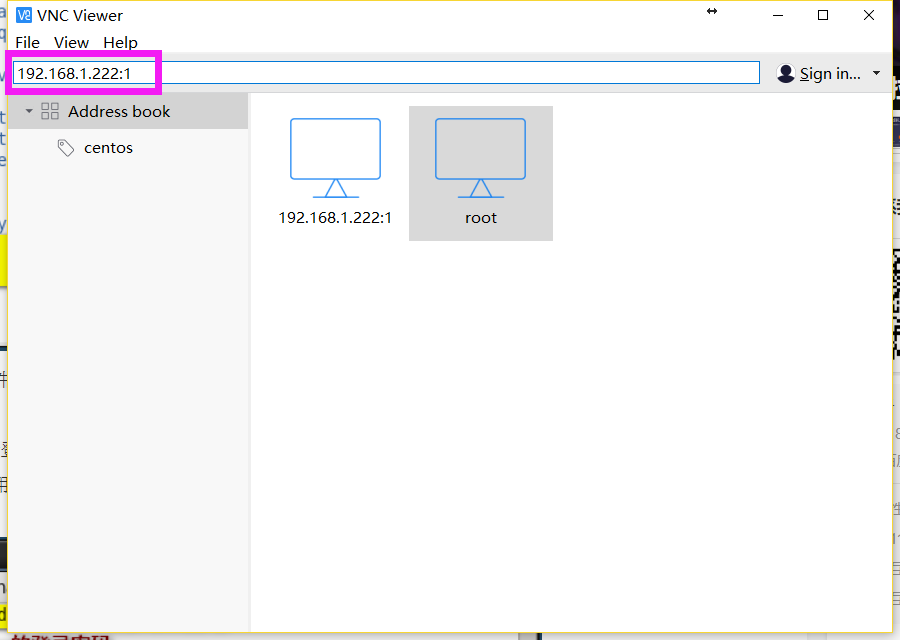Open the View menu

[71, 42]
